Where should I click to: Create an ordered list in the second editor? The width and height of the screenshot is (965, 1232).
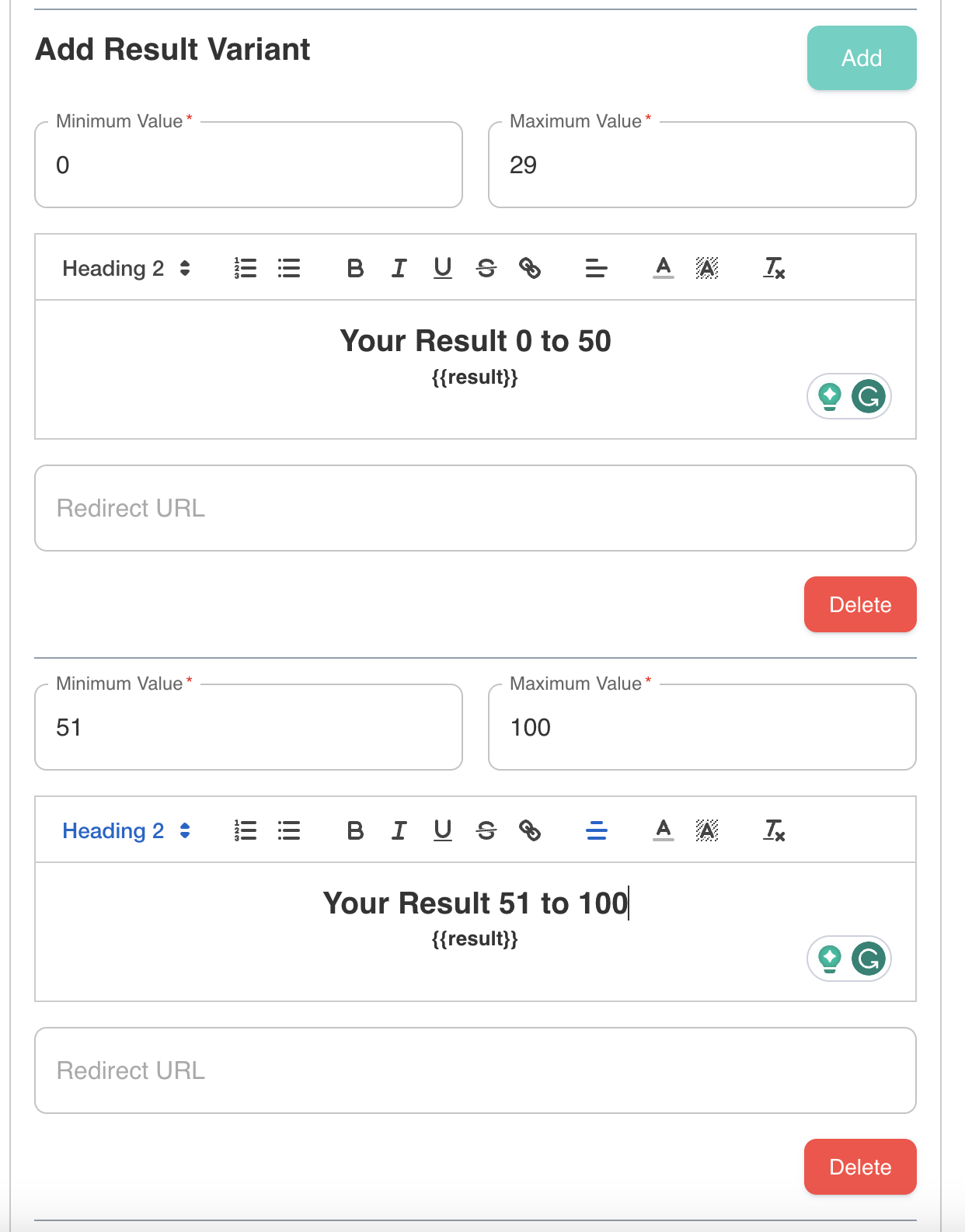click(245, 830)
